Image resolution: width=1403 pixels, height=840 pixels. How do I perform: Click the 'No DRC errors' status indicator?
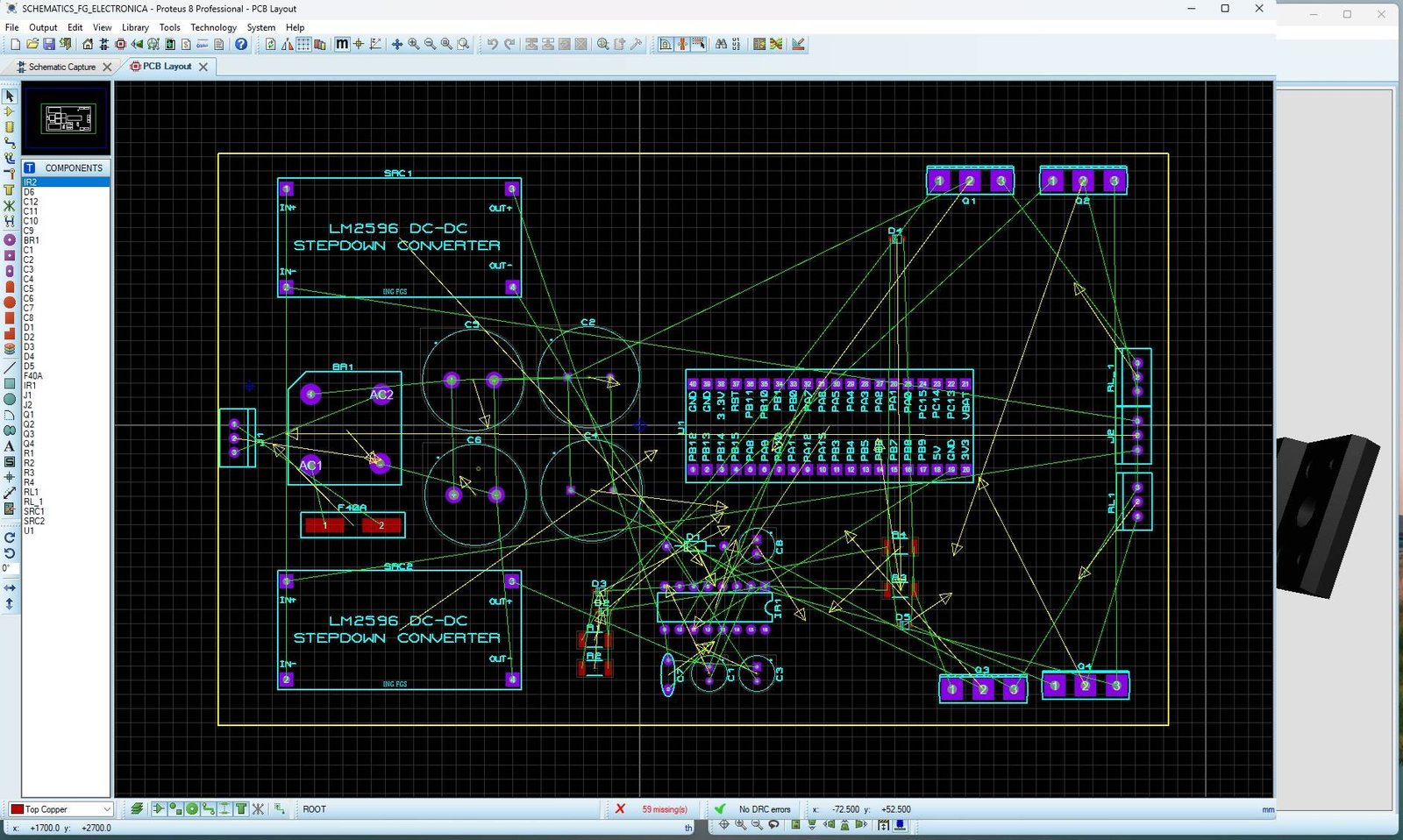click(764, 809)
